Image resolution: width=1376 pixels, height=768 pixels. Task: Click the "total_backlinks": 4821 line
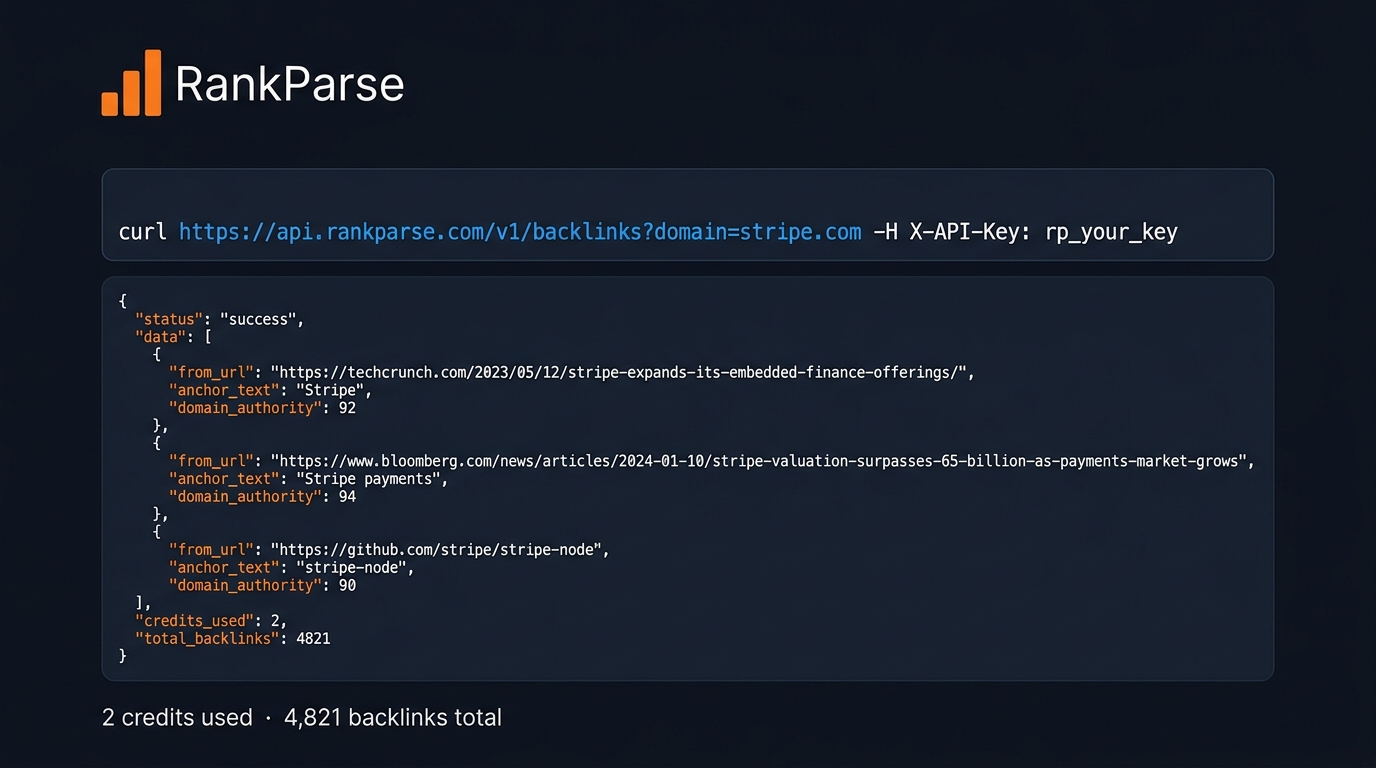click(x=232, y=638)
